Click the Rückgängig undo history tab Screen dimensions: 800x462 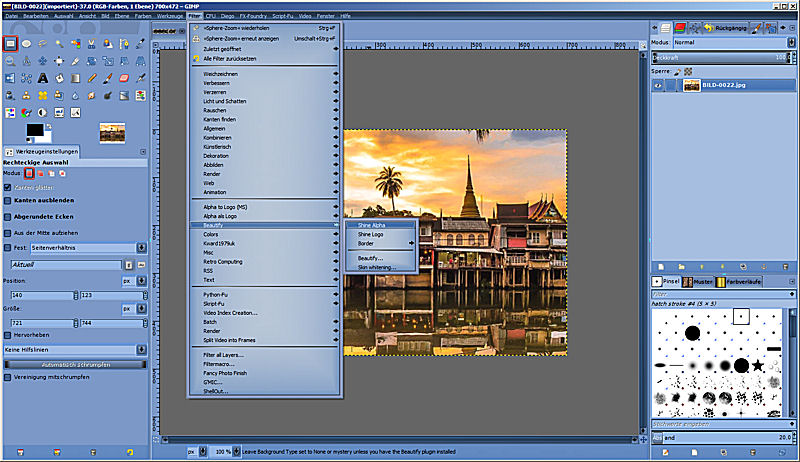pos(726,28)
